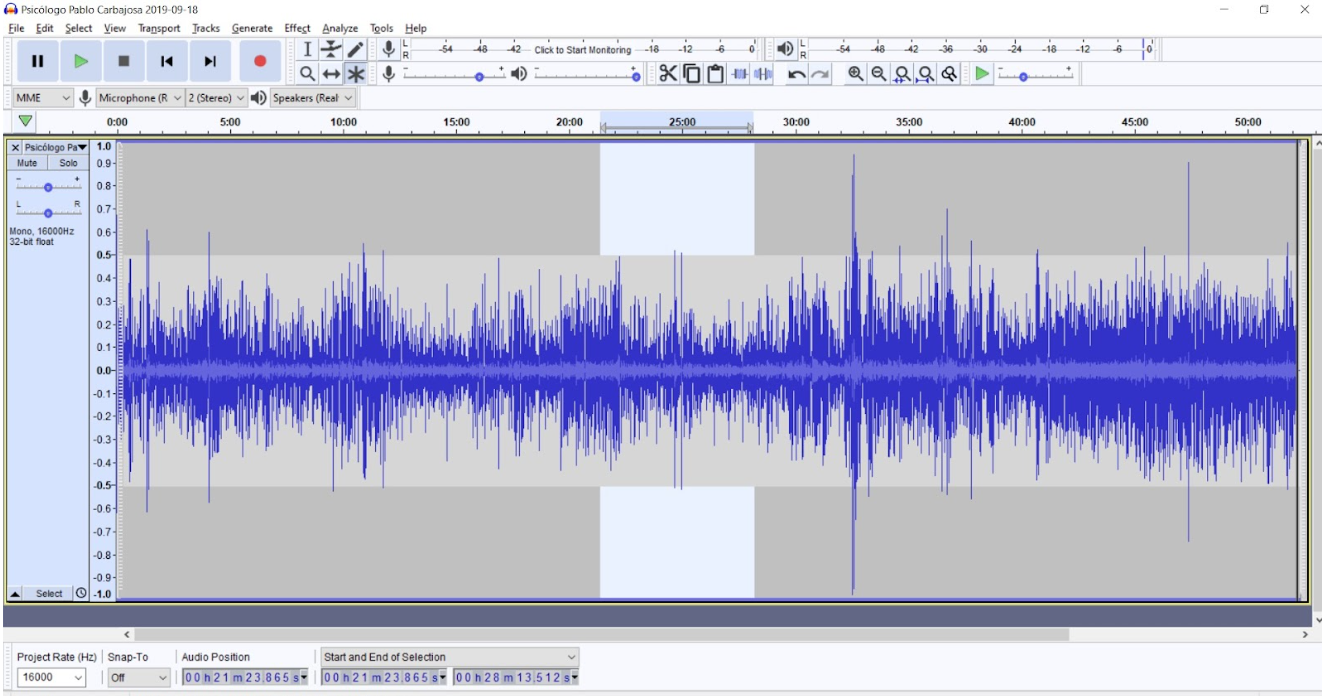This screenshot has width=1322, height=696.
Task: Open the Analyze menu
Action: [340, 28]
